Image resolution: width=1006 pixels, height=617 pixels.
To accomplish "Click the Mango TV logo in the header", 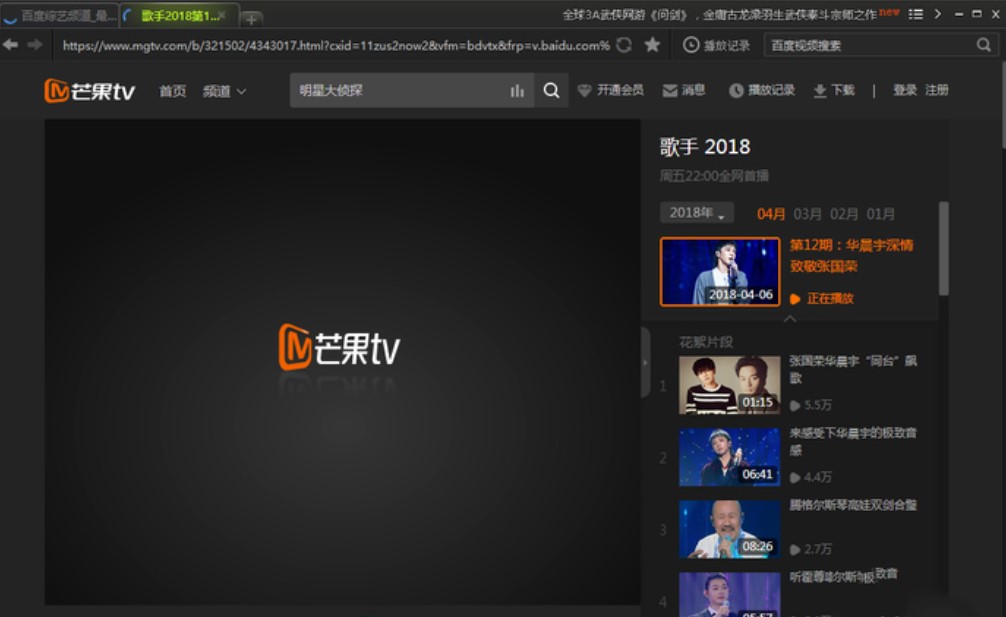I will click(89, 91).
